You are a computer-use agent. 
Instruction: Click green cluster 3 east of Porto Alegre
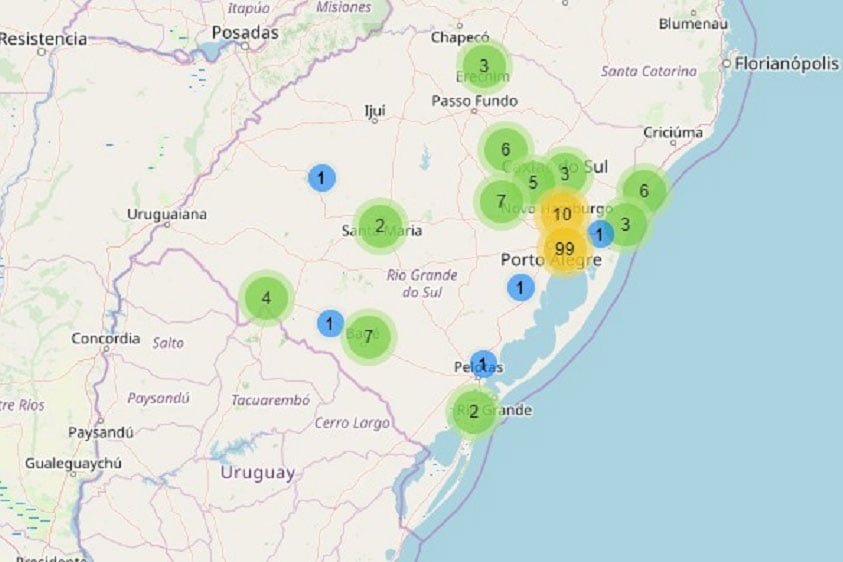click(626, 224)
